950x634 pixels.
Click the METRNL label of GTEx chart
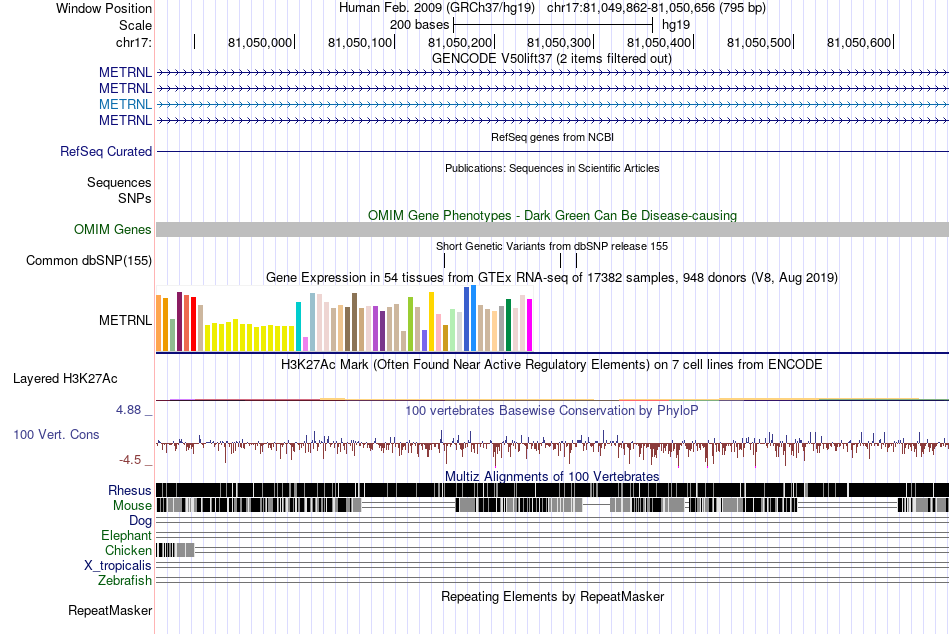click(125, 320)
